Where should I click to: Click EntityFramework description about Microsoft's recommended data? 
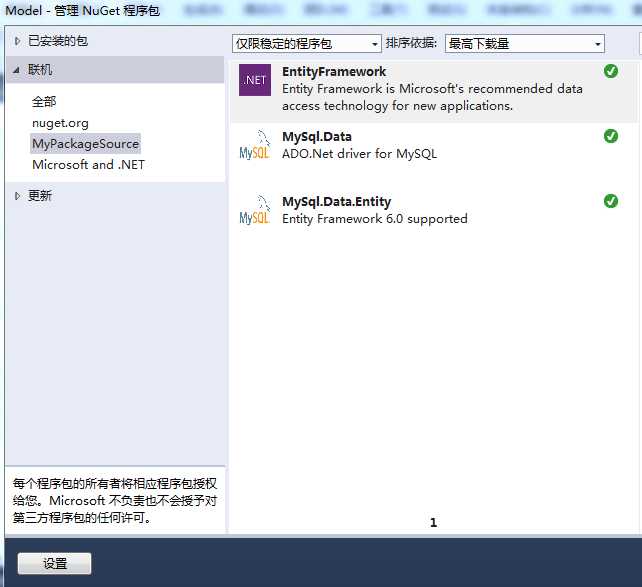point(432,97)
